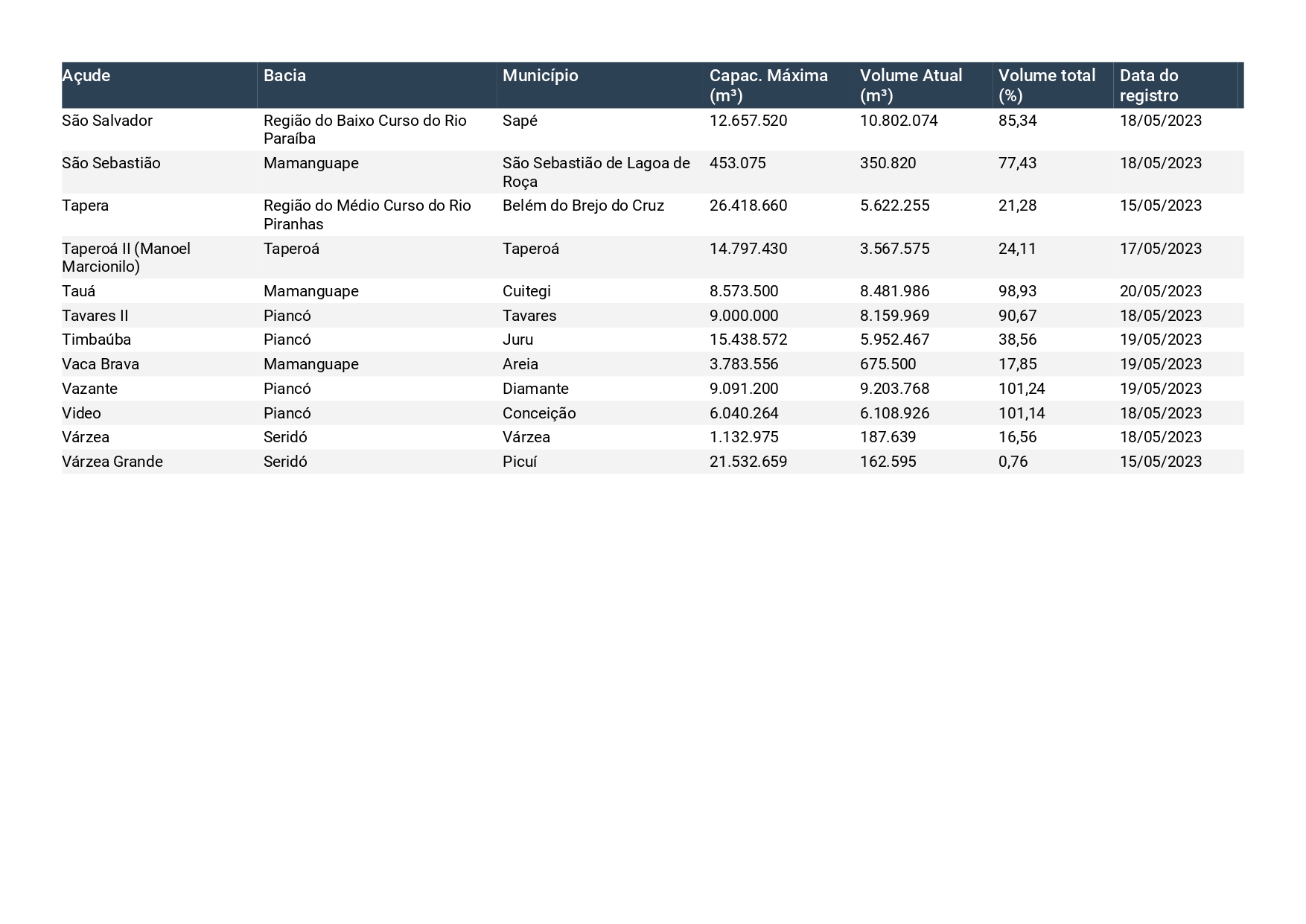1306x924 pixels.
Task: Click the Volume Atual (m³) header
Action: (x=911, y=85)
